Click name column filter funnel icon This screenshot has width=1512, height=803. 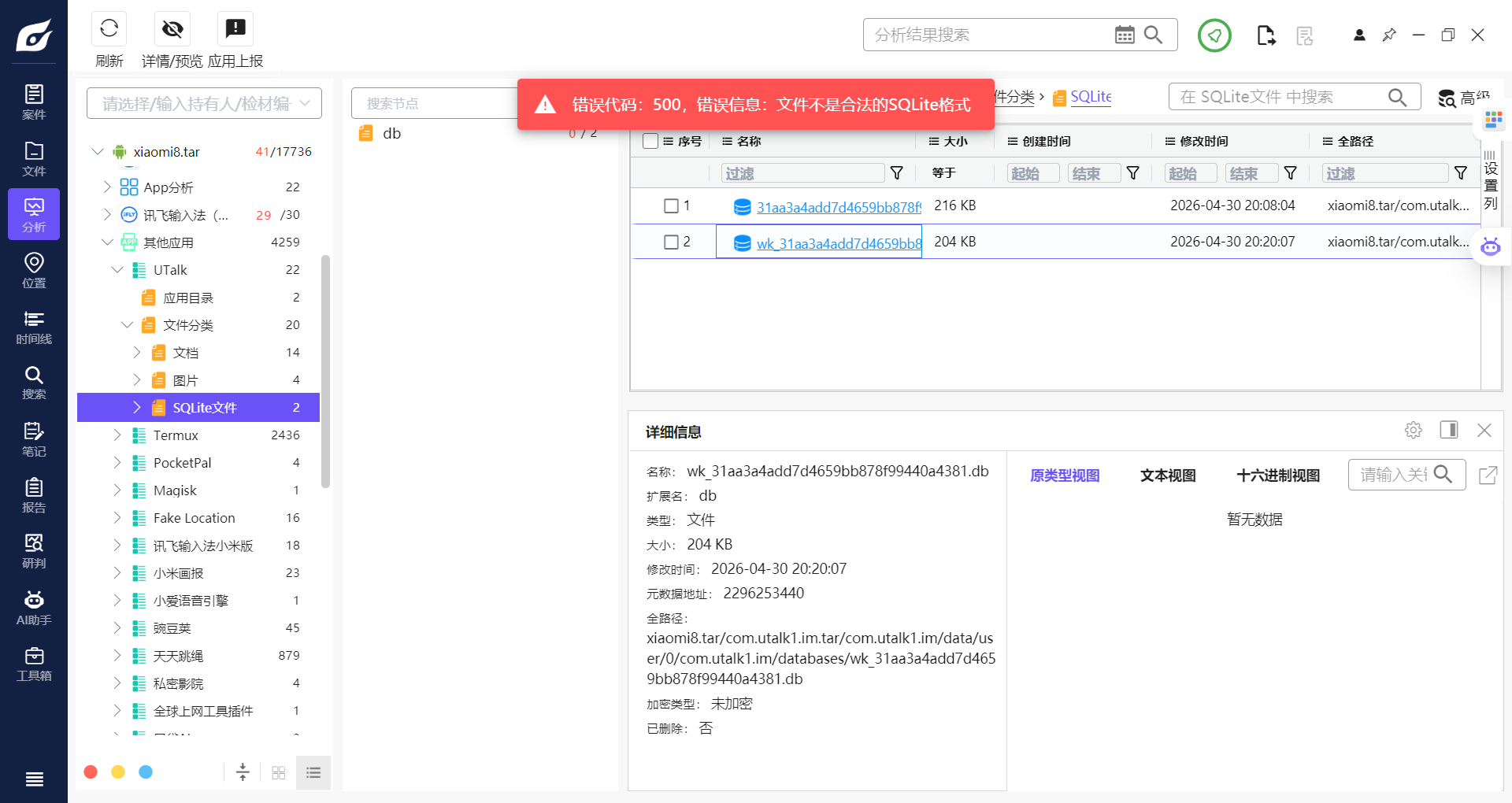[896, 173]
